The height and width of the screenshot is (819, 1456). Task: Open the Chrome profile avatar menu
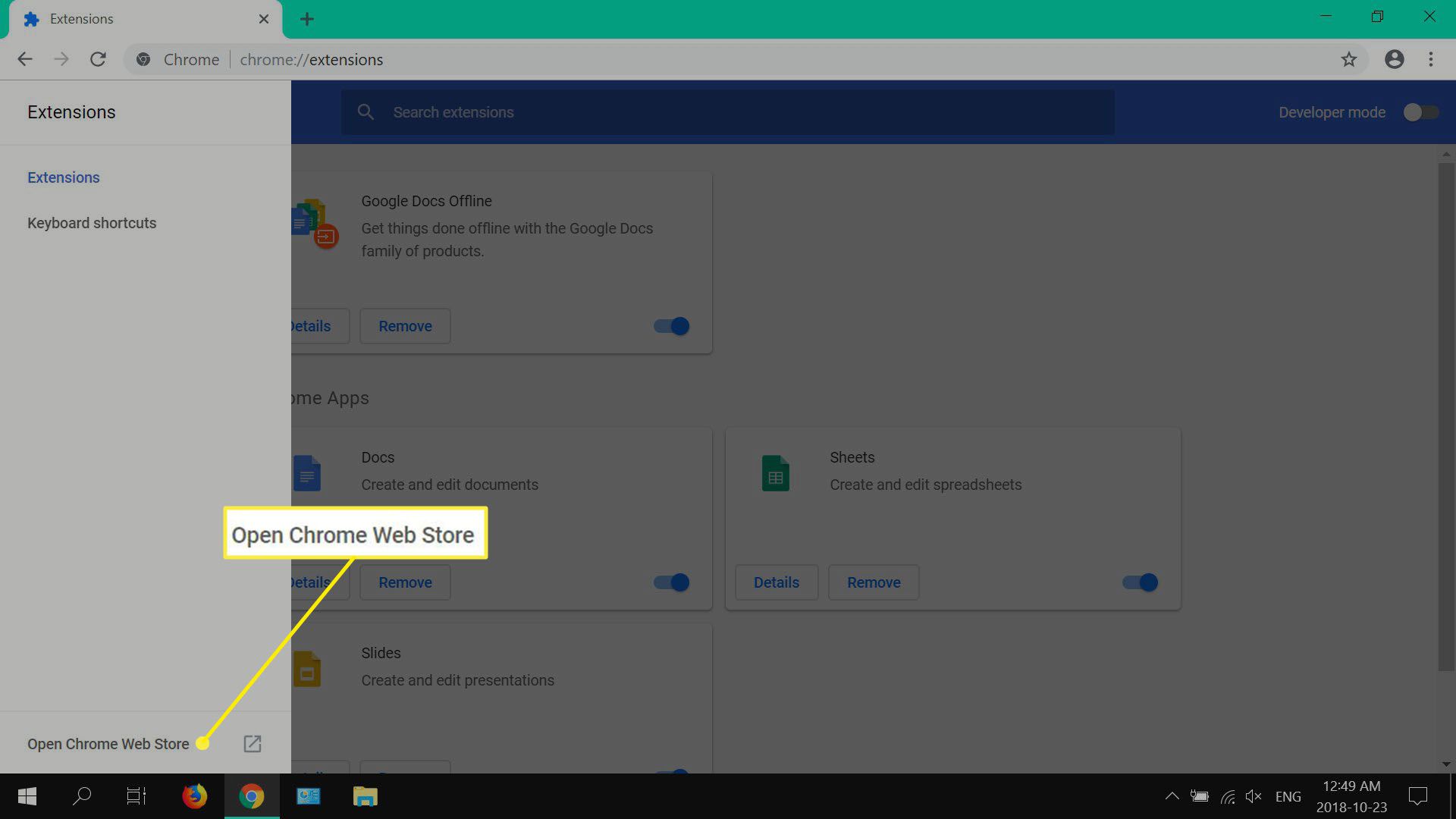tap(1394, 59)
